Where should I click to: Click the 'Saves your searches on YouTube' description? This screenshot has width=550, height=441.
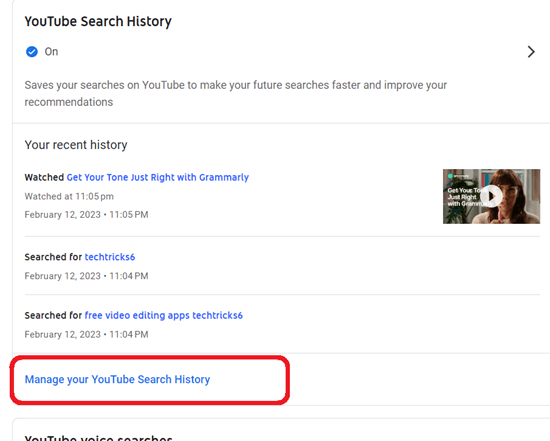pyautogui.click(x=236, y=93)
